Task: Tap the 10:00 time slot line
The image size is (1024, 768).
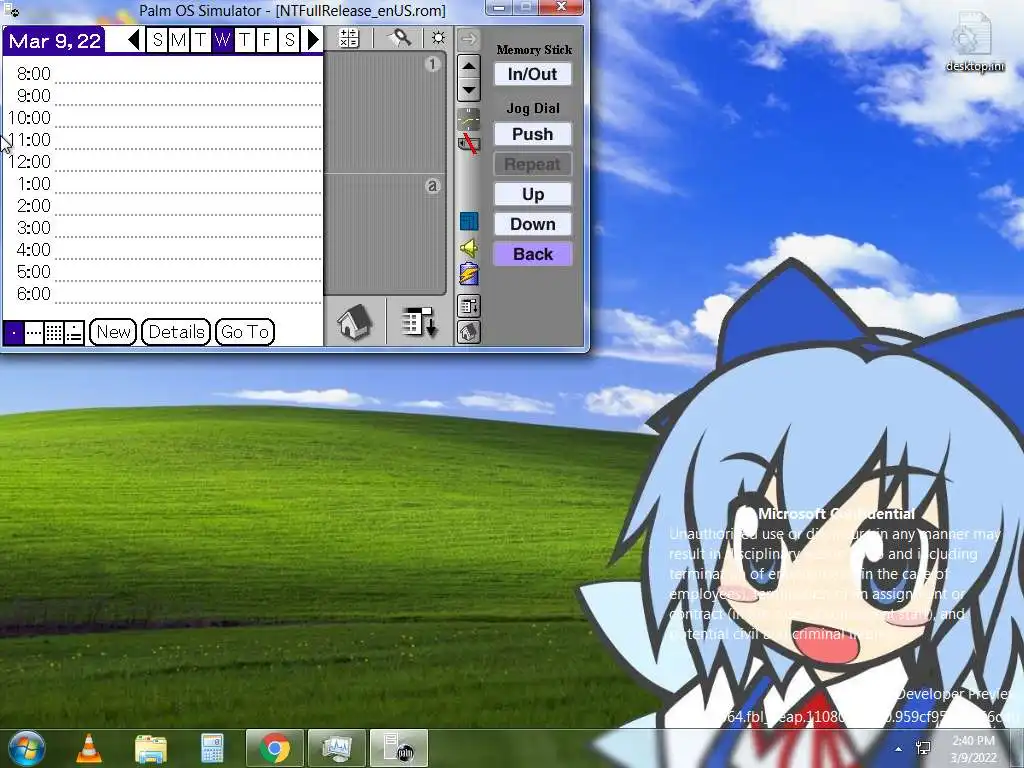Action: tap(188, 118)
